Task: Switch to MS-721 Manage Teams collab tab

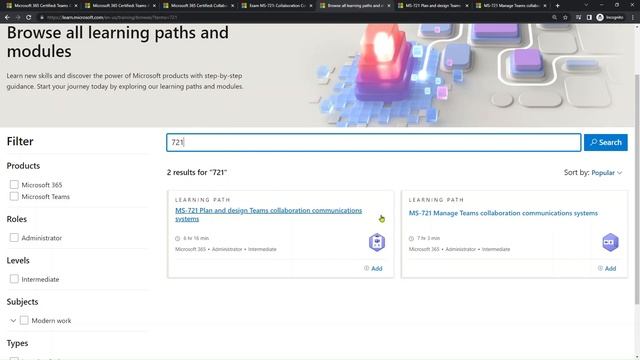Action: 511,6
